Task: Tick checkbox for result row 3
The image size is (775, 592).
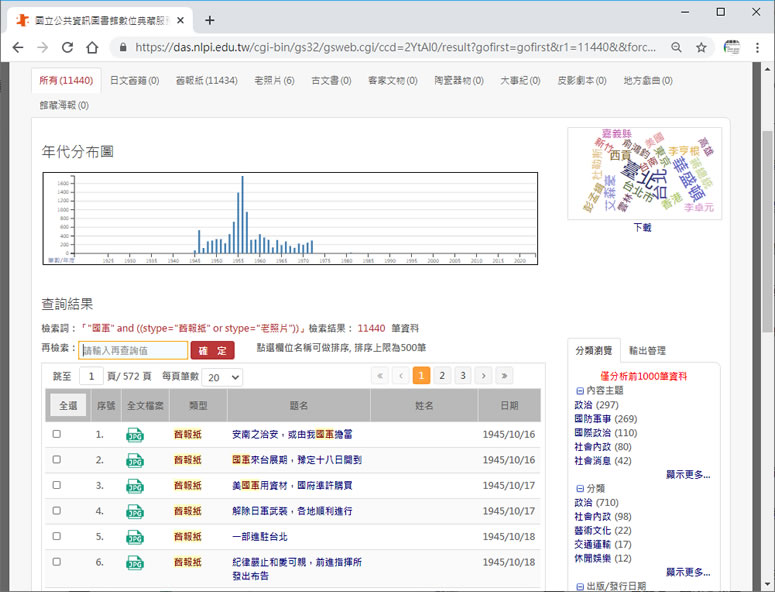Action: pyautogui.click(x=57, y=485)
